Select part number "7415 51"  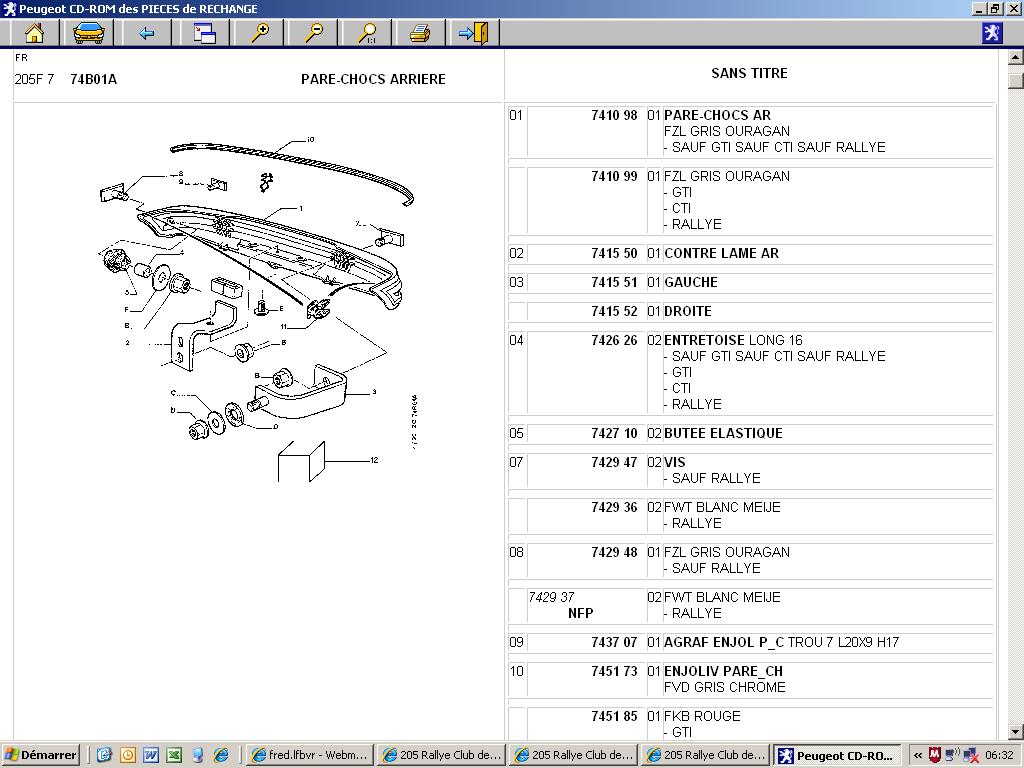(614, 282)
